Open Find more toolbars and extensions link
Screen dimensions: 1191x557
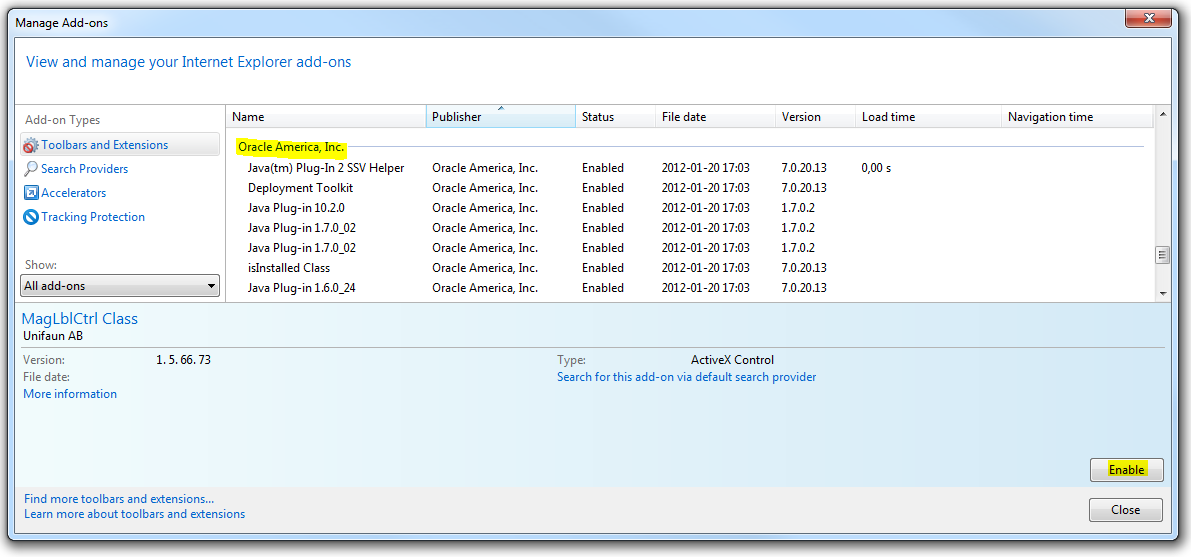coord(119,499)
